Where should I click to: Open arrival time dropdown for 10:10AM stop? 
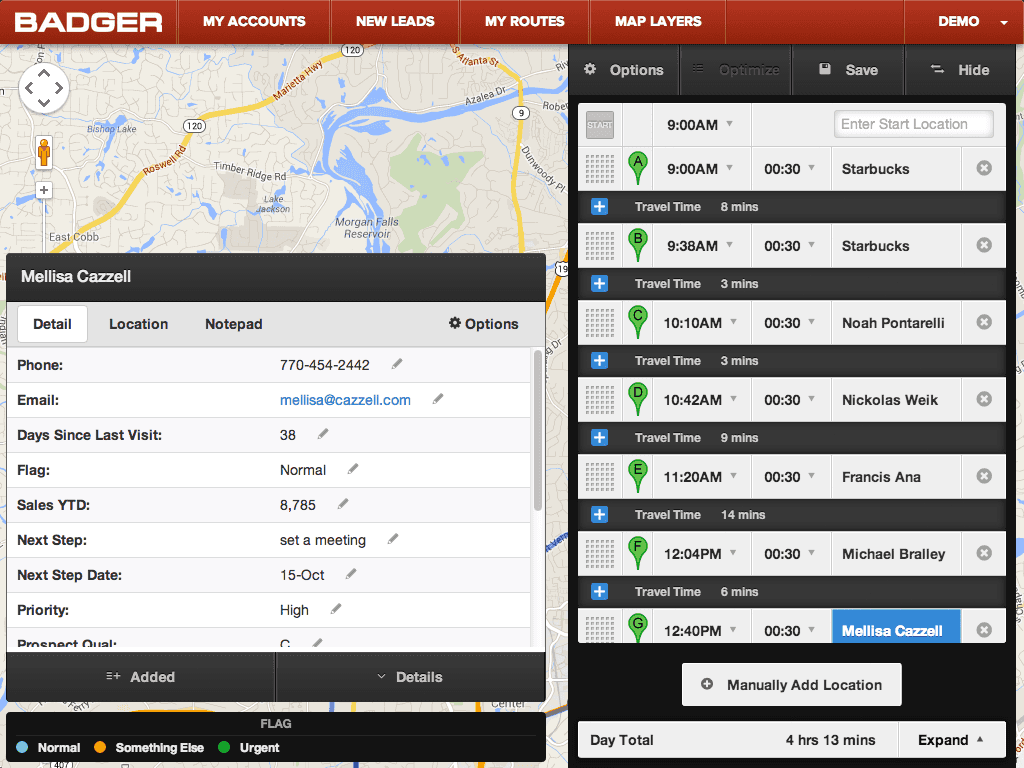[733, 322]
